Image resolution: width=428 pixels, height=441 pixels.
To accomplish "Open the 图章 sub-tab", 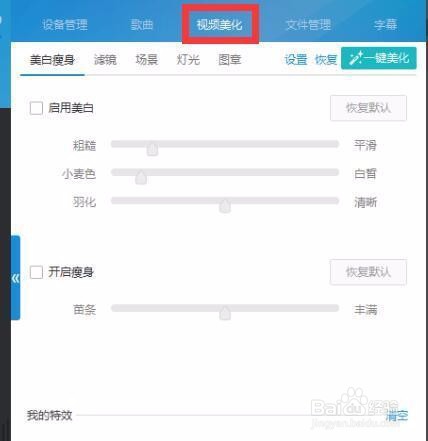I will pos(230,60).
